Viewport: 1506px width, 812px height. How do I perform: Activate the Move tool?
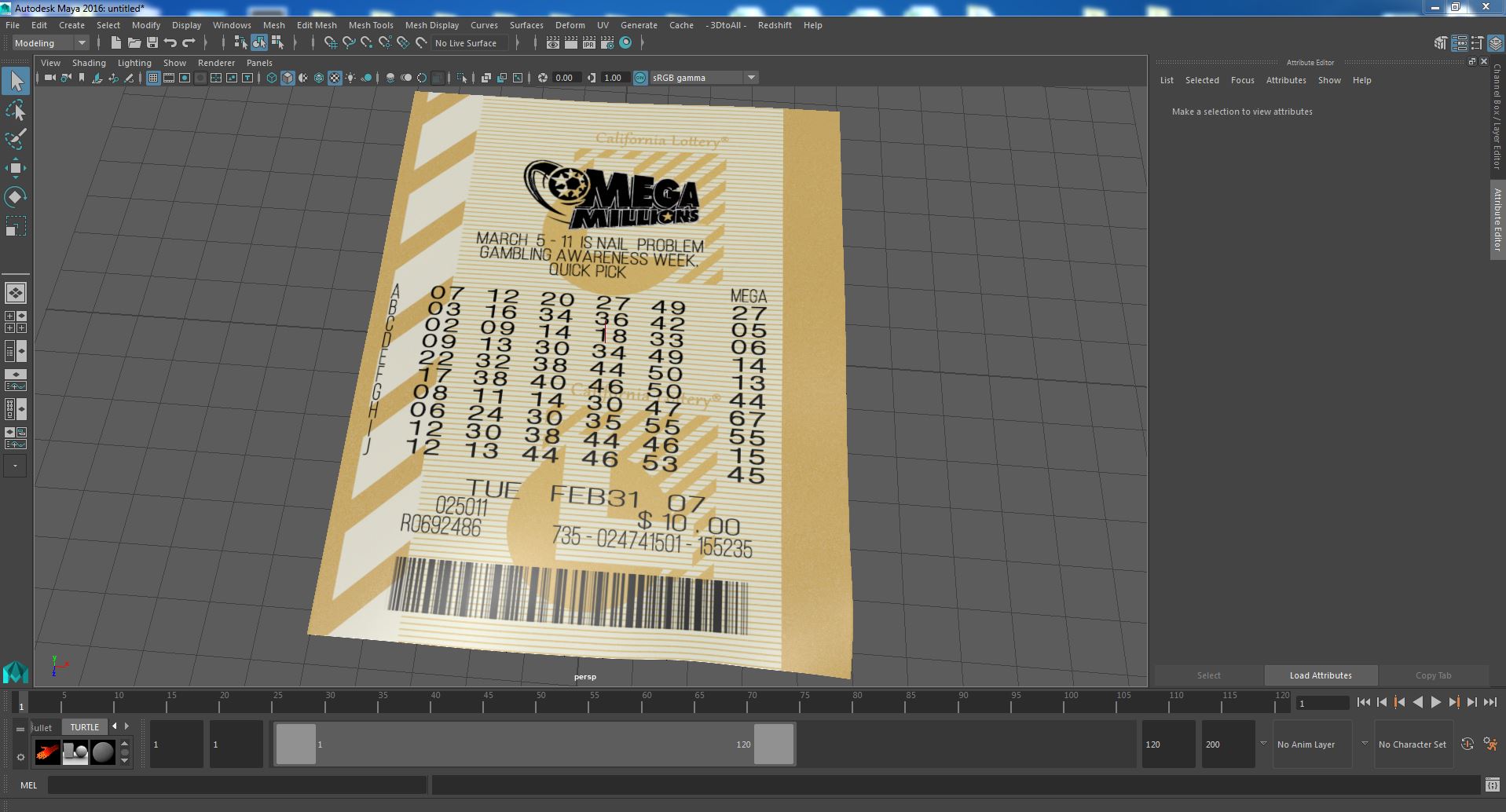16,168
